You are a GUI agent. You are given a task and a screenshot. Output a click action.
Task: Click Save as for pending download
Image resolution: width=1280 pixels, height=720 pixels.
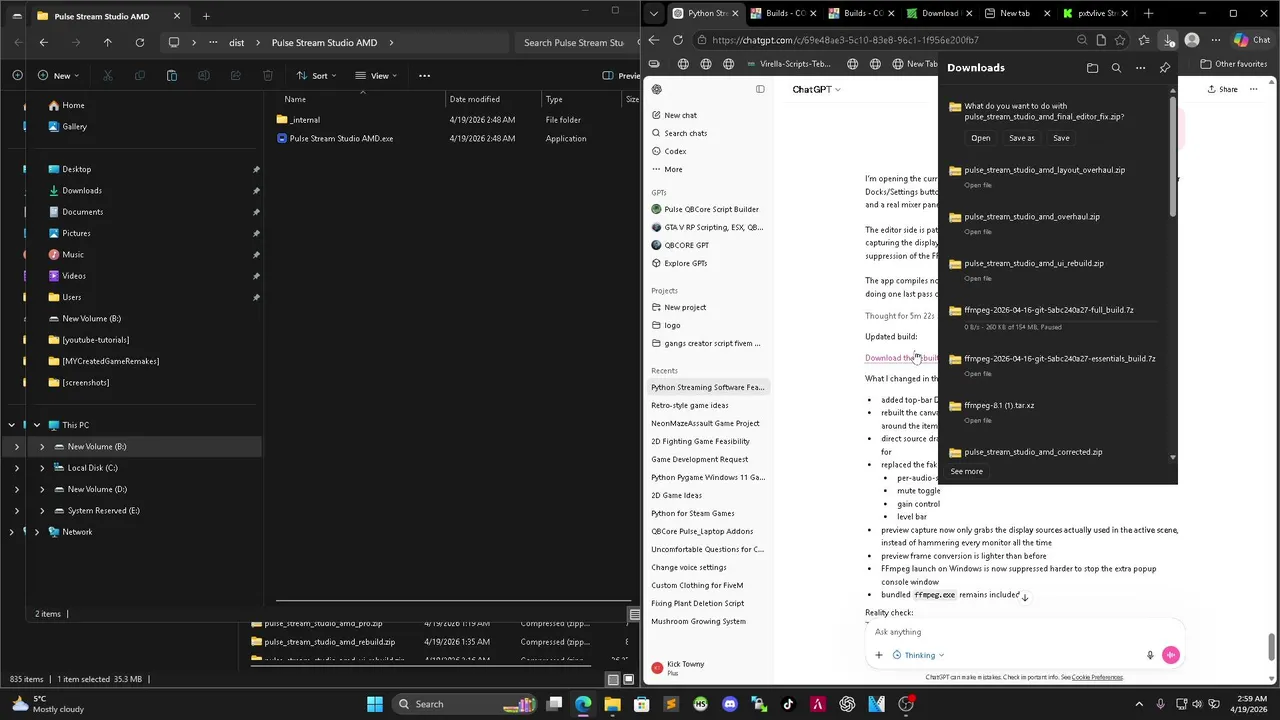(x=1022, y=138)
